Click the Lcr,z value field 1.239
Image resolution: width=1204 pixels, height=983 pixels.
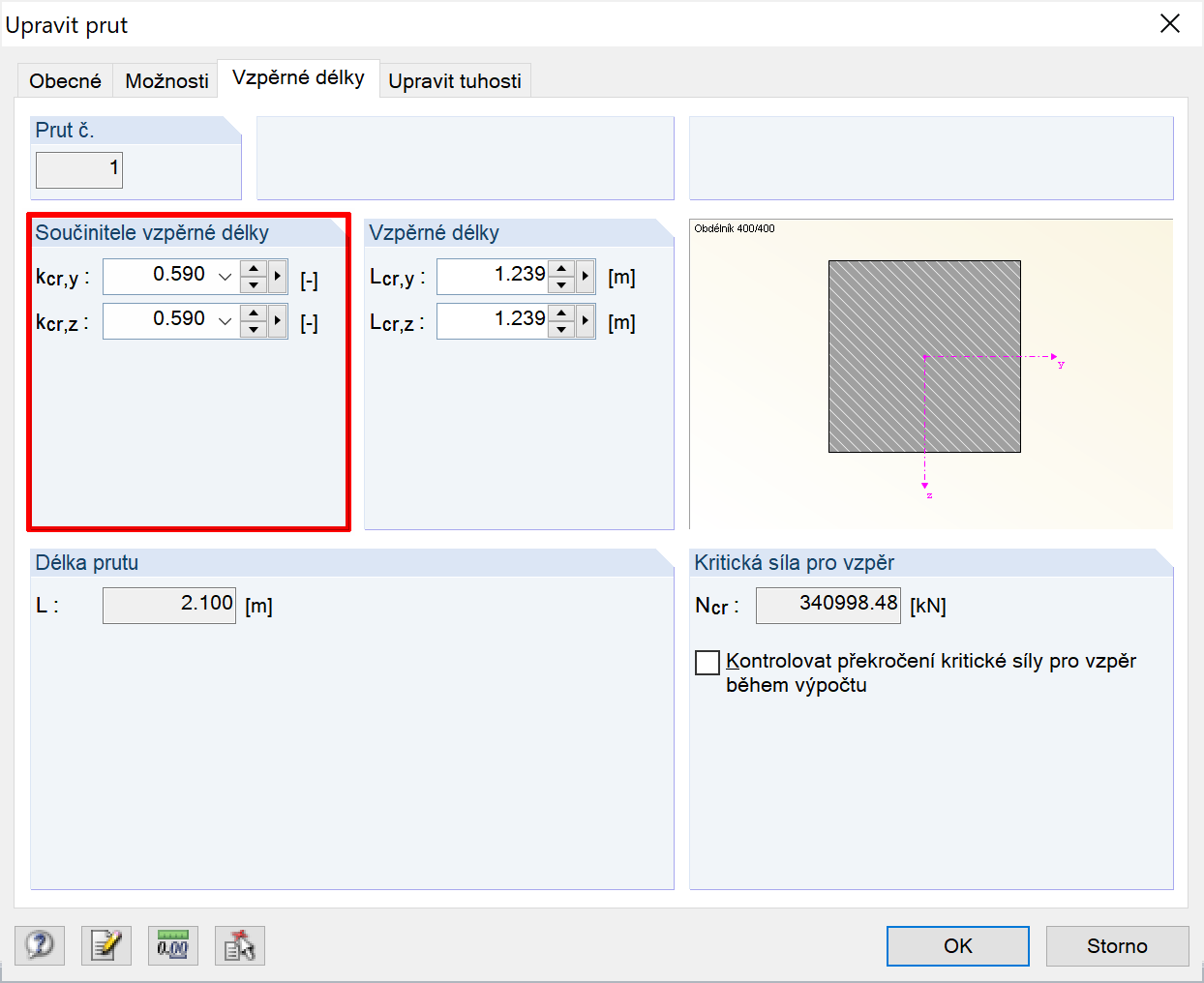tap(492, 321)
